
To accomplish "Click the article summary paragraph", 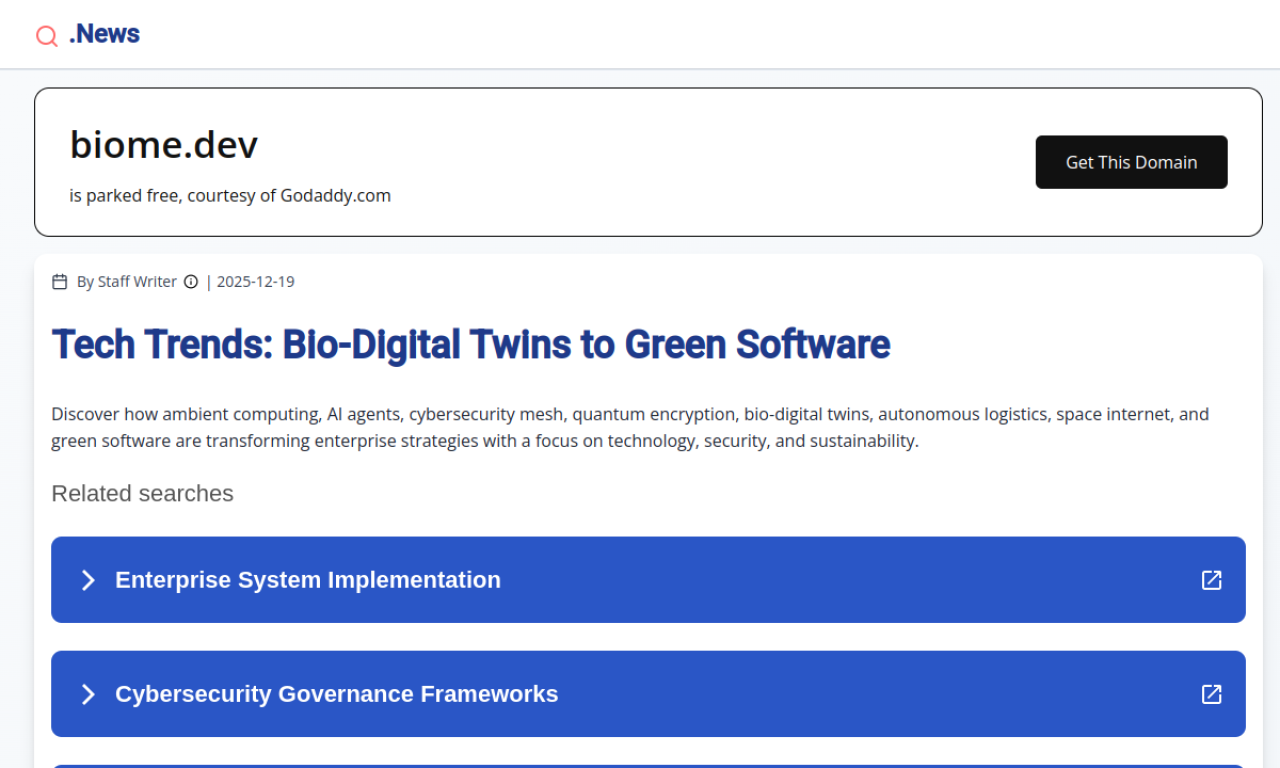I will click(630, 427).
